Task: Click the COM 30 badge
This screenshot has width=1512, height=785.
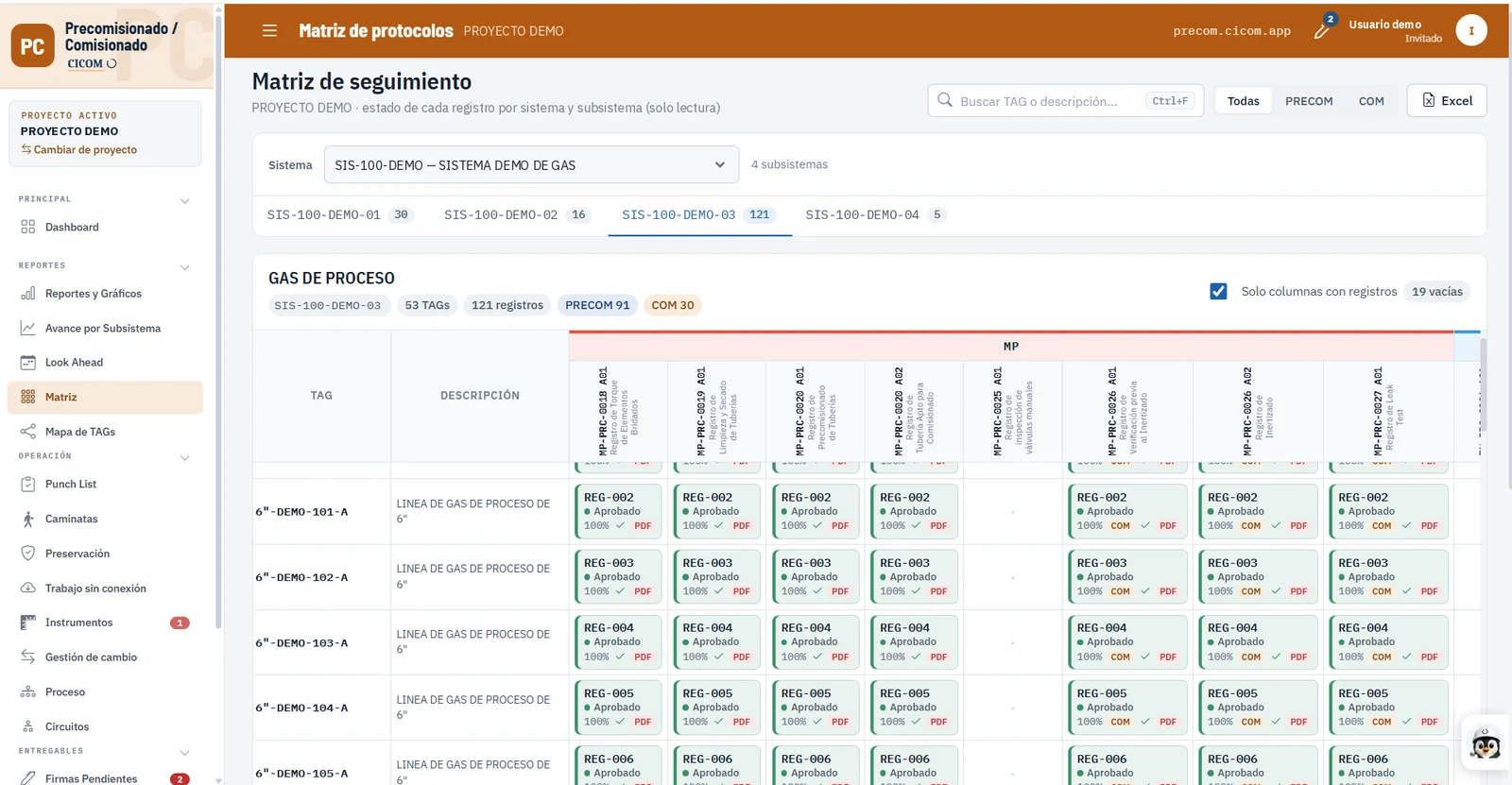Action: [x=673, y=305]
